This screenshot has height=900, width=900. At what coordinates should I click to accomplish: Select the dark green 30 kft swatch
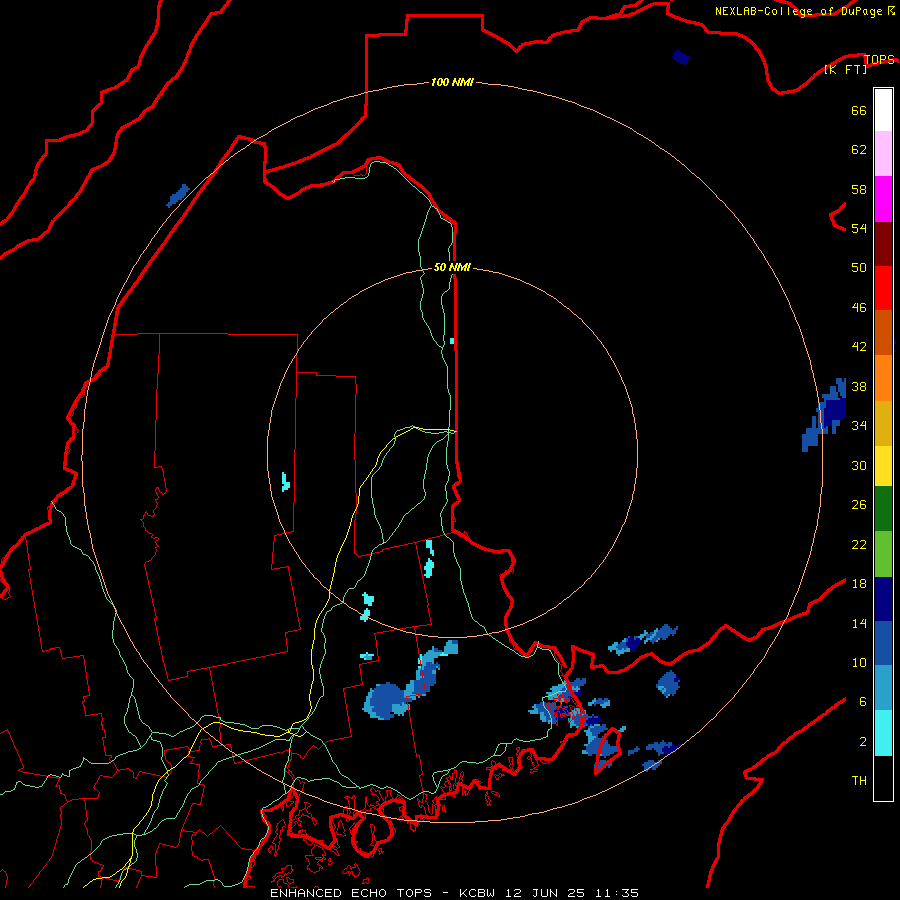pyautogui.click(x=883, y=509)
